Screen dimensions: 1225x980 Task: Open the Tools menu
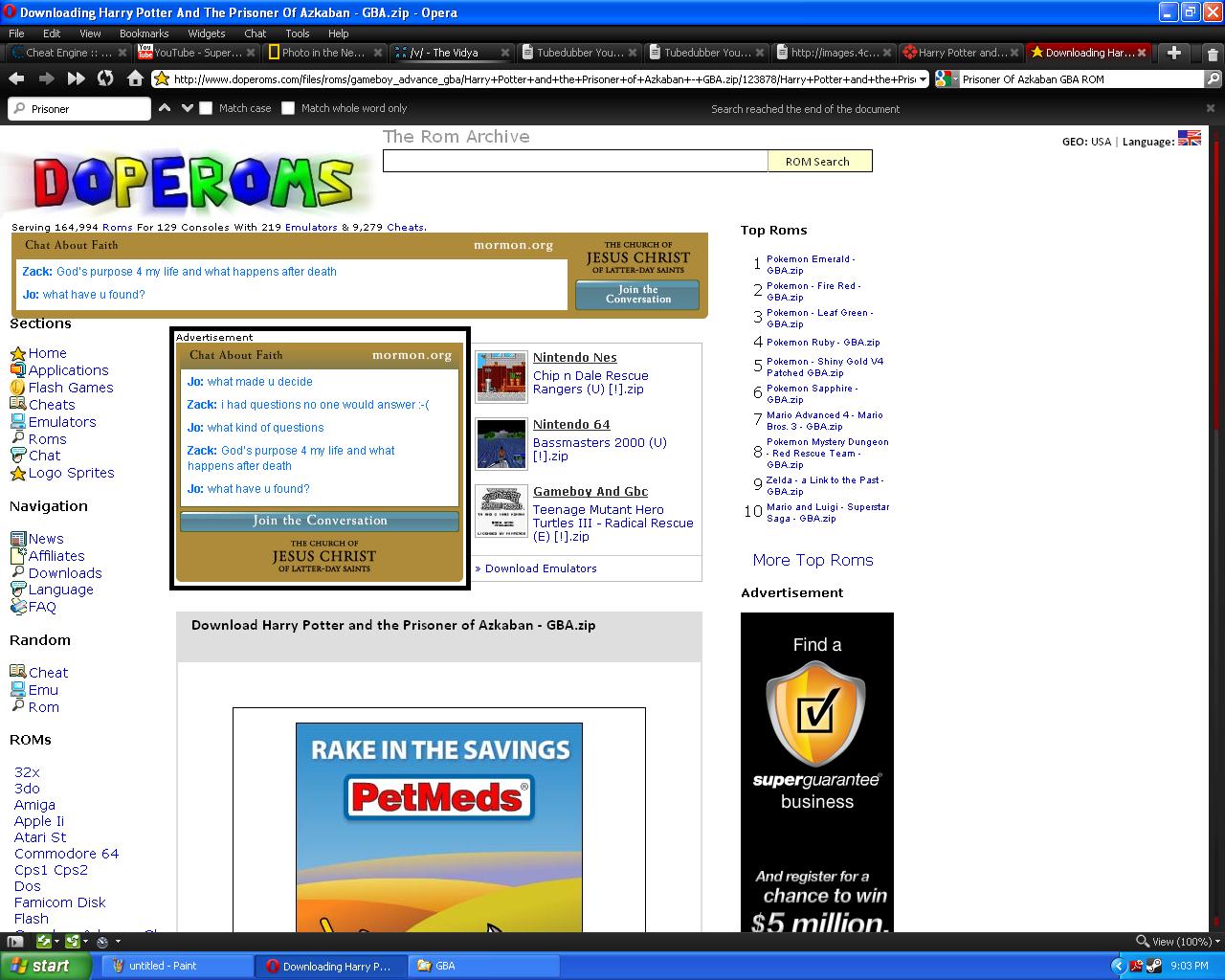point(298,33)
